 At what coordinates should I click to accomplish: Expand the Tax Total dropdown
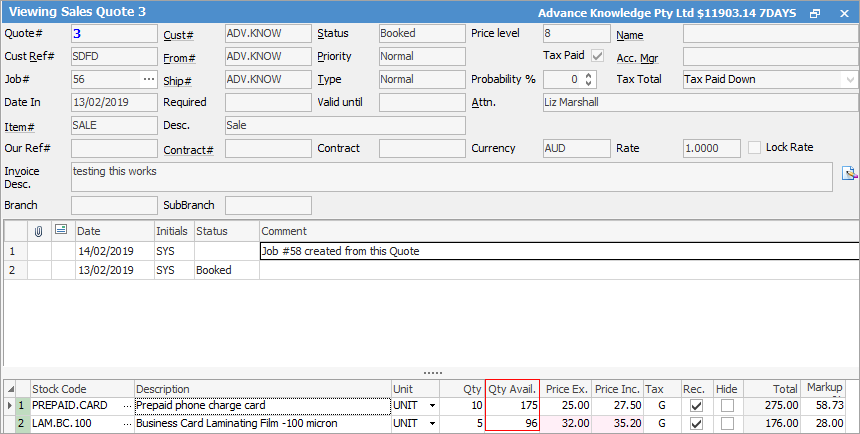click(849, 79)
